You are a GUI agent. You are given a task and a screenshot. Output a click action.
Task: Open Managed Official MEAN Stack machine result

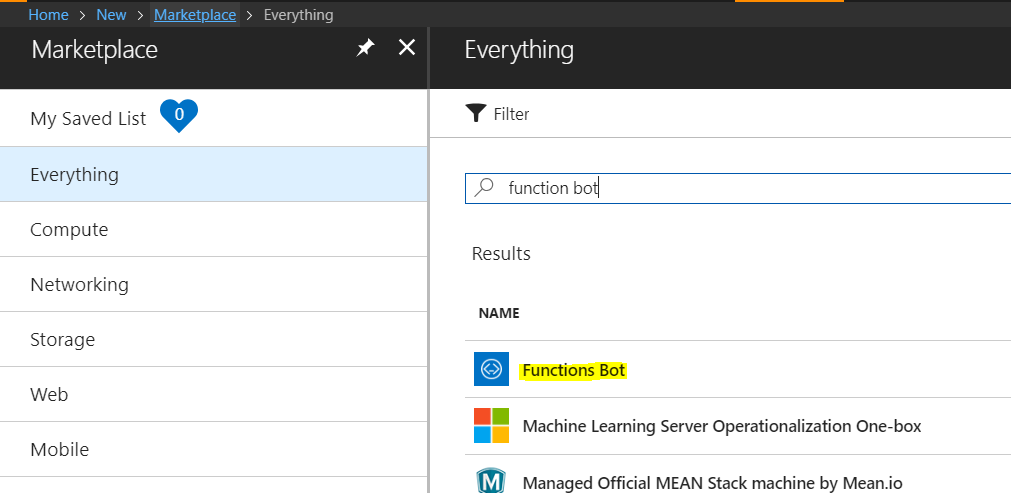coord(712,483)
